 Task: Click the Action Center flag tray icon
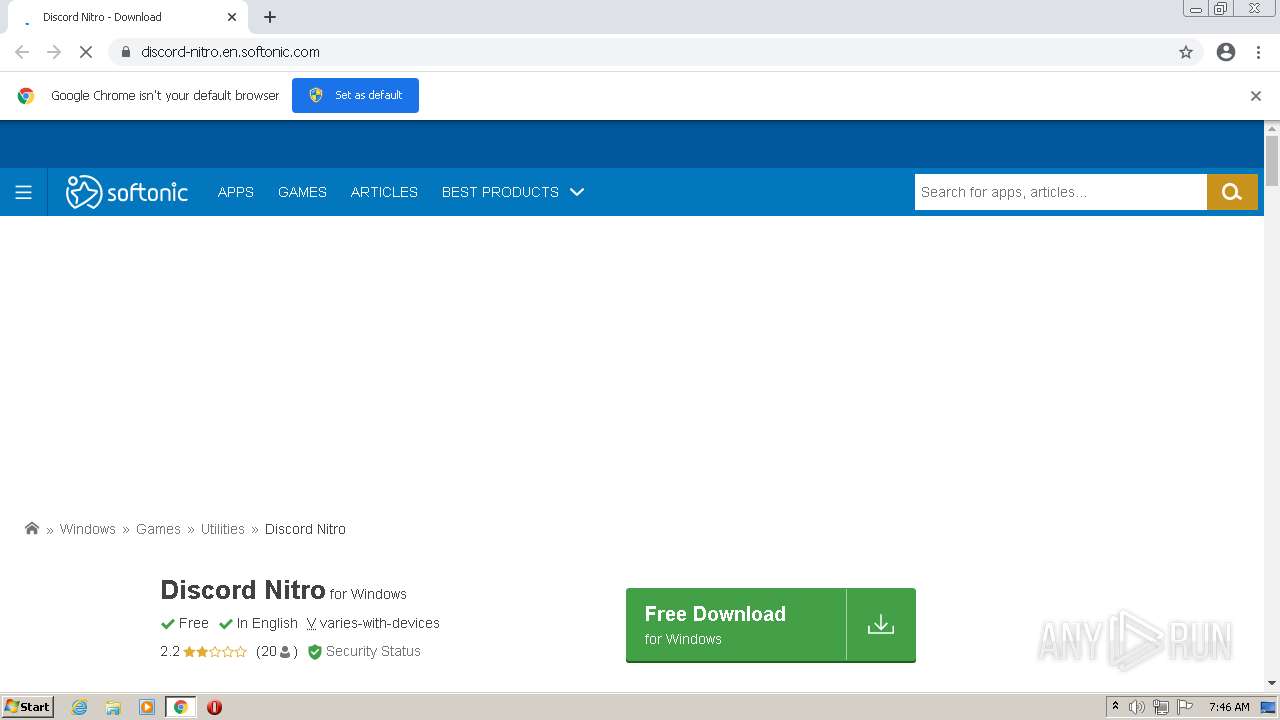pyautogui.click(x=1185, y=707)
